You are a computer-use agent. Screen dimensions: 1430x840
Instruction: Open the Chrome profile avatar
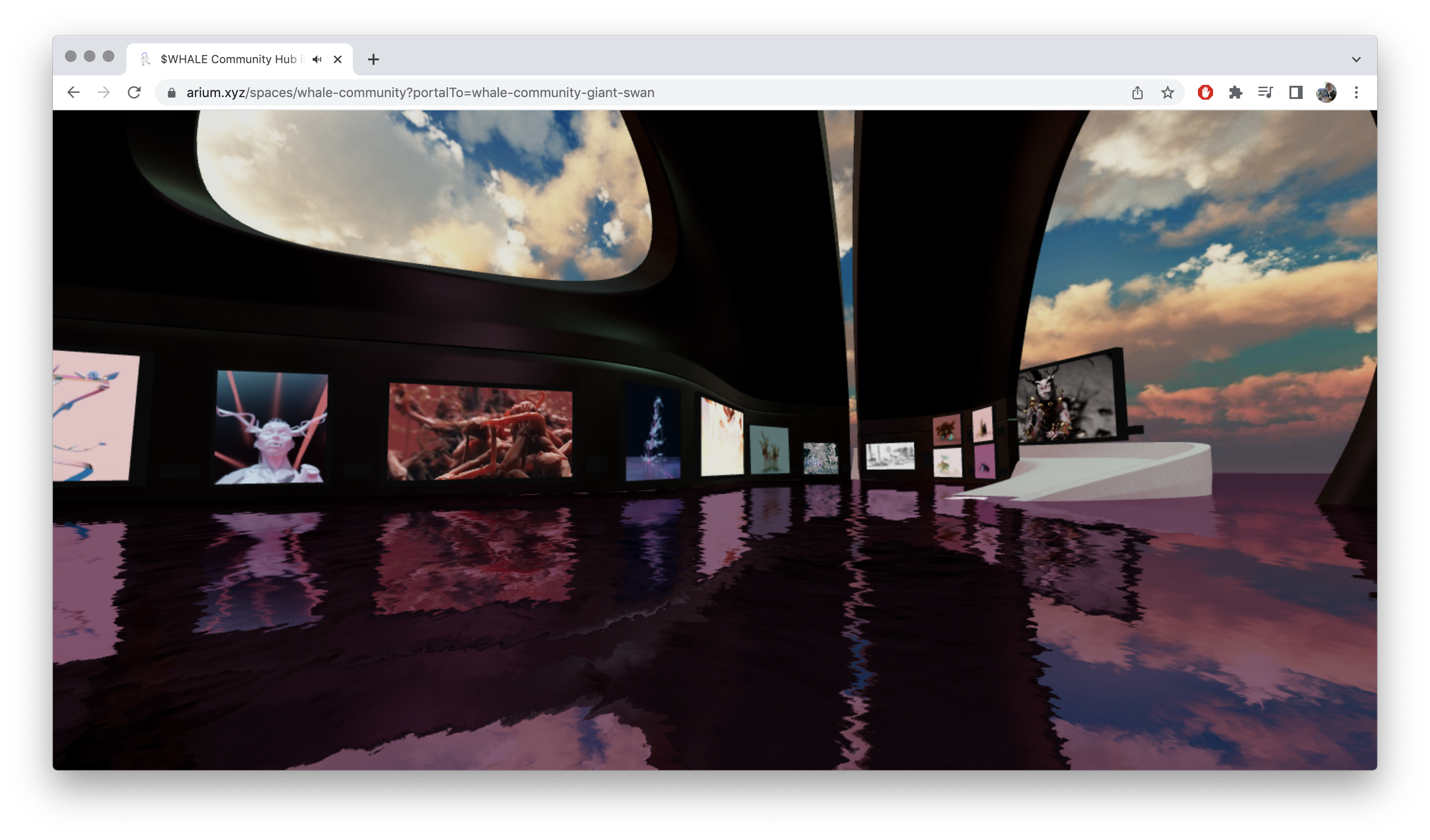(x=1326, y=92)
